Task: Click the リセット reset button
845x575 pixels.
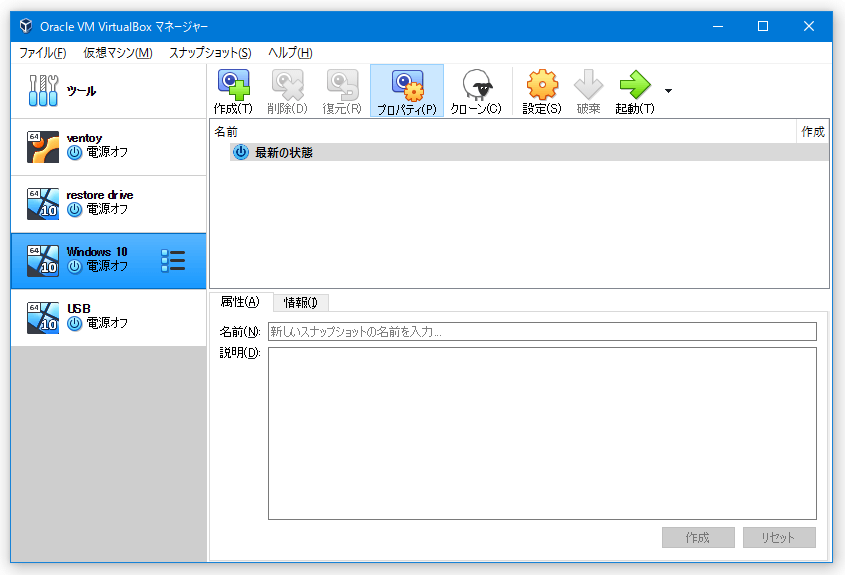Action: (x=779, y=537)
